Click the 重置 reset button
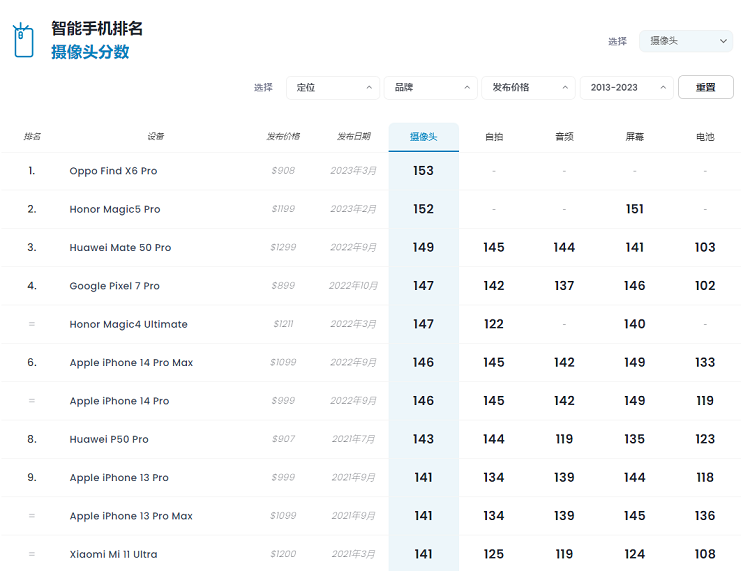750x571 pixels. pos(706,87)
